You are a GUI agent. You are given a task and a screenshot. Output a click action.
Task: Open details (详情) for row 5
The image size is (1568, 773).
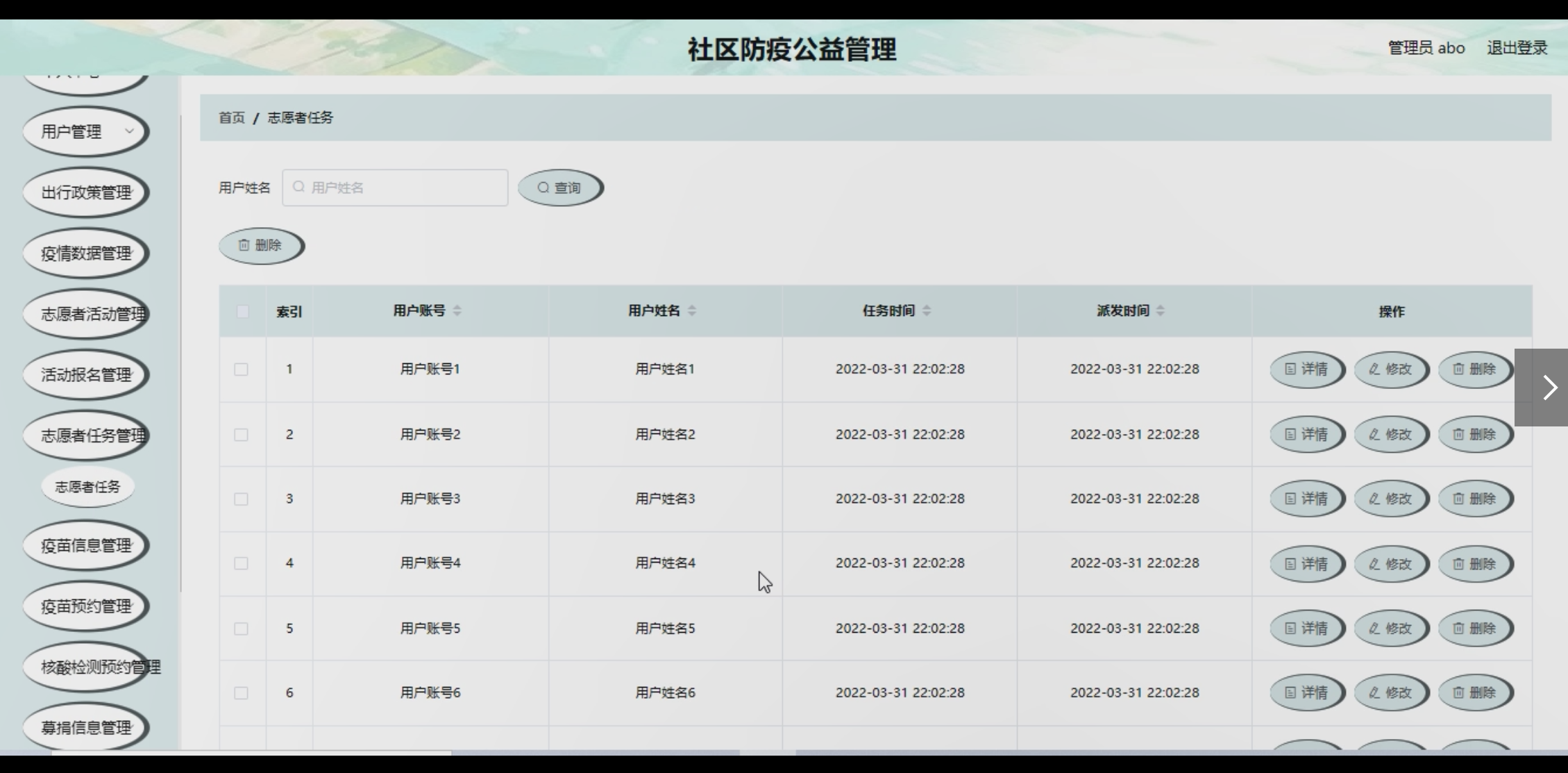pyautogui.click(x=1306, y=629)
